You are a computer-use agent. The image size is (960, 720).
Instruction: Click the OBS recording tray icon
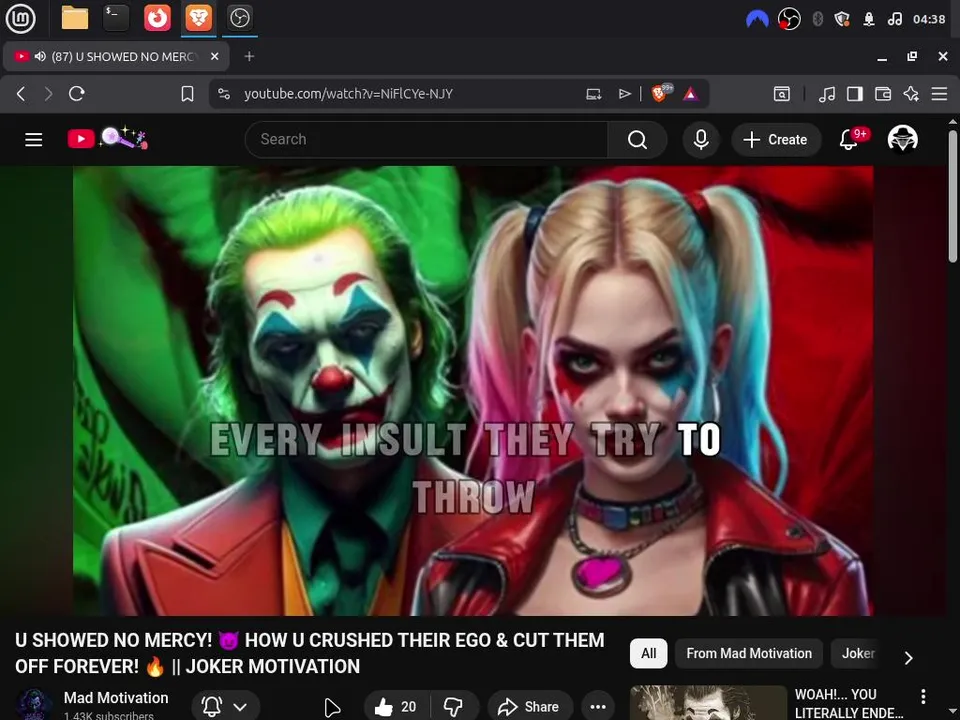(789, 19)
